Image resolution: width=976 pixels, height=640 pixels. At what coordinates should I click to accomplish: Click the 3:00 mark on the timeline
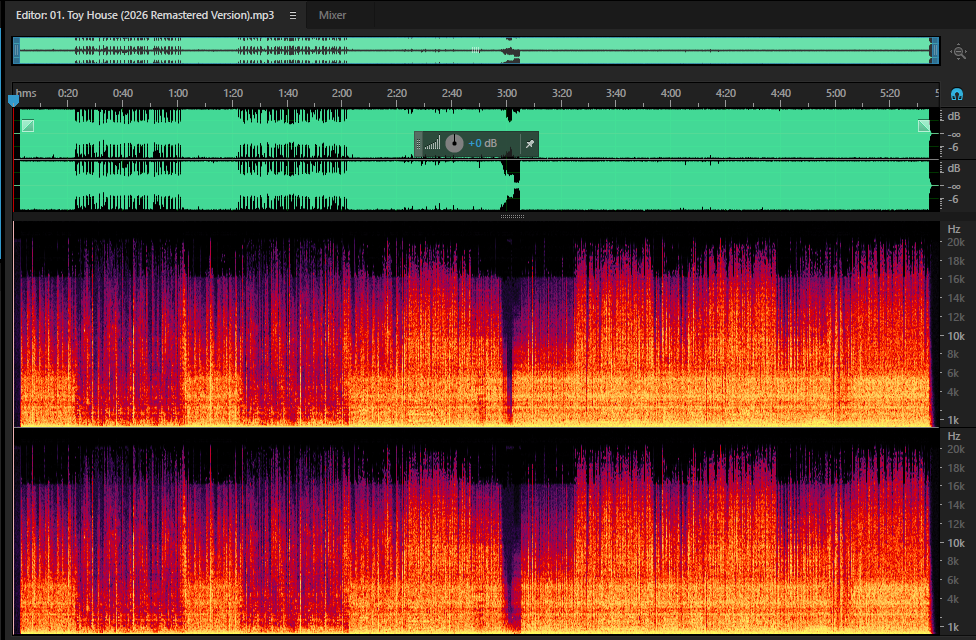coord(507,93)
